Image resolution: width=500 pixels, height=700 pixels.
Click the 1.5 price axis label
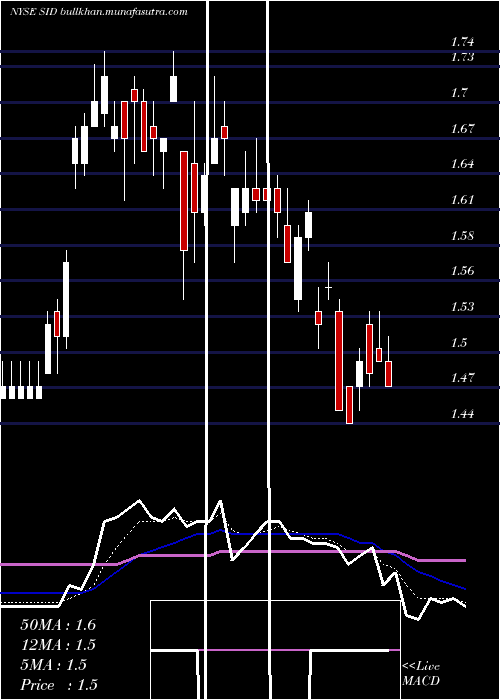pos(458,342)
